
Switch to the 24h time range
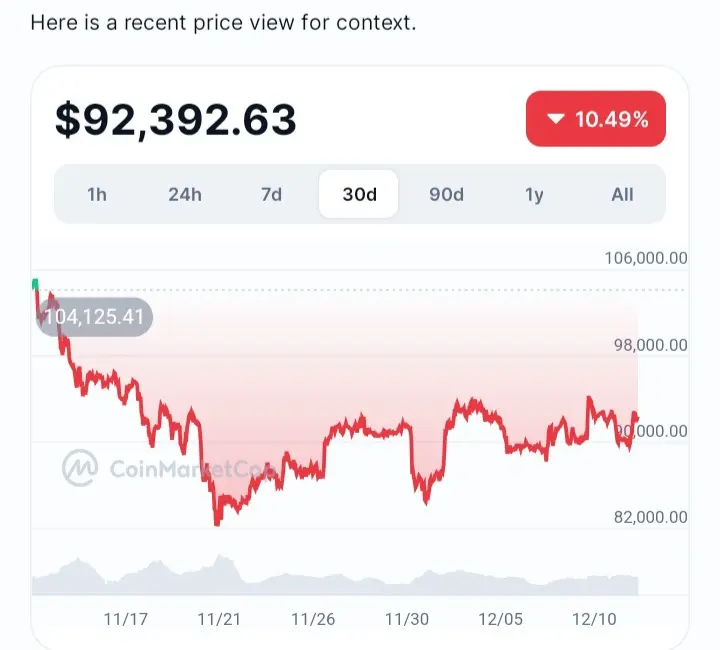point(184,194)
